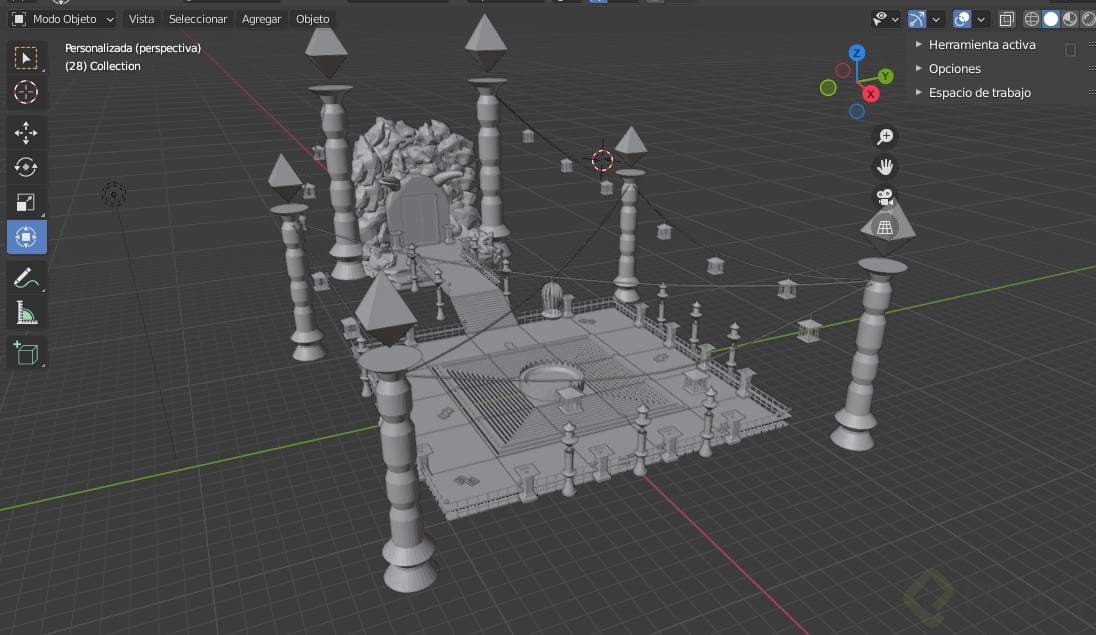Choose the Measure ruler tool
1096x635 pixels.
[27, 313]
